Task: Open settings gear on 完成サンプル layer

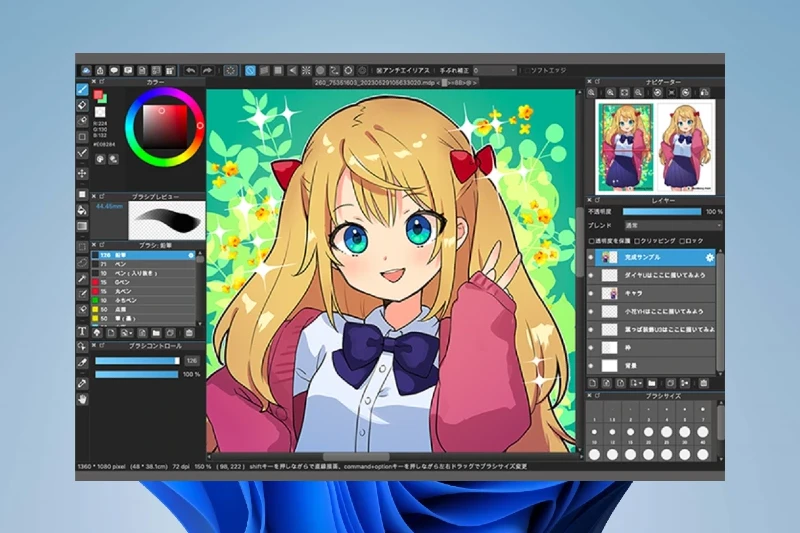Action: pos(709,257)
